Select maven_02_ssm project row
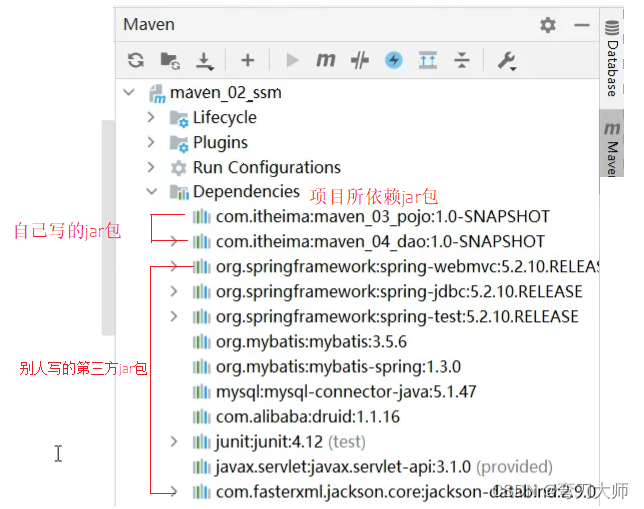 click(x=226, y=93)
